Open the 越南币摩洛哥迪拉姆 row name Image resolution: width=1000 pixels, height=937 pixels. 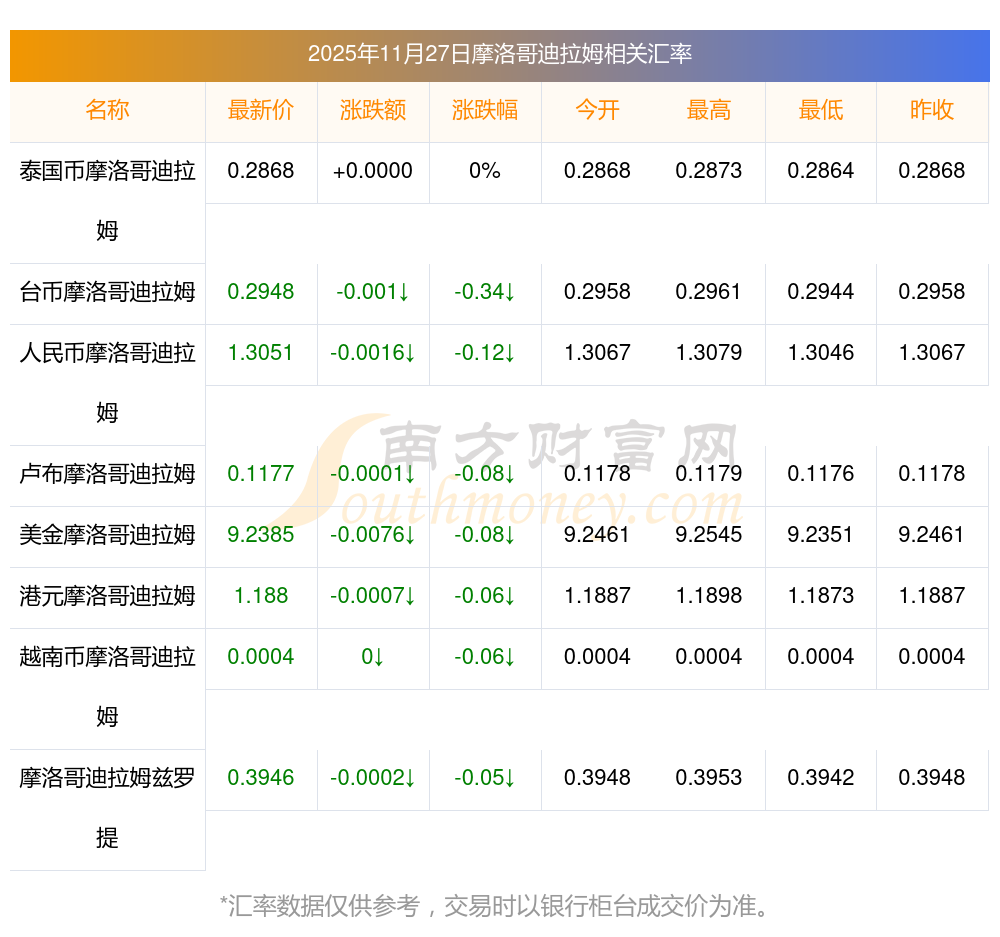pos(107,686)
